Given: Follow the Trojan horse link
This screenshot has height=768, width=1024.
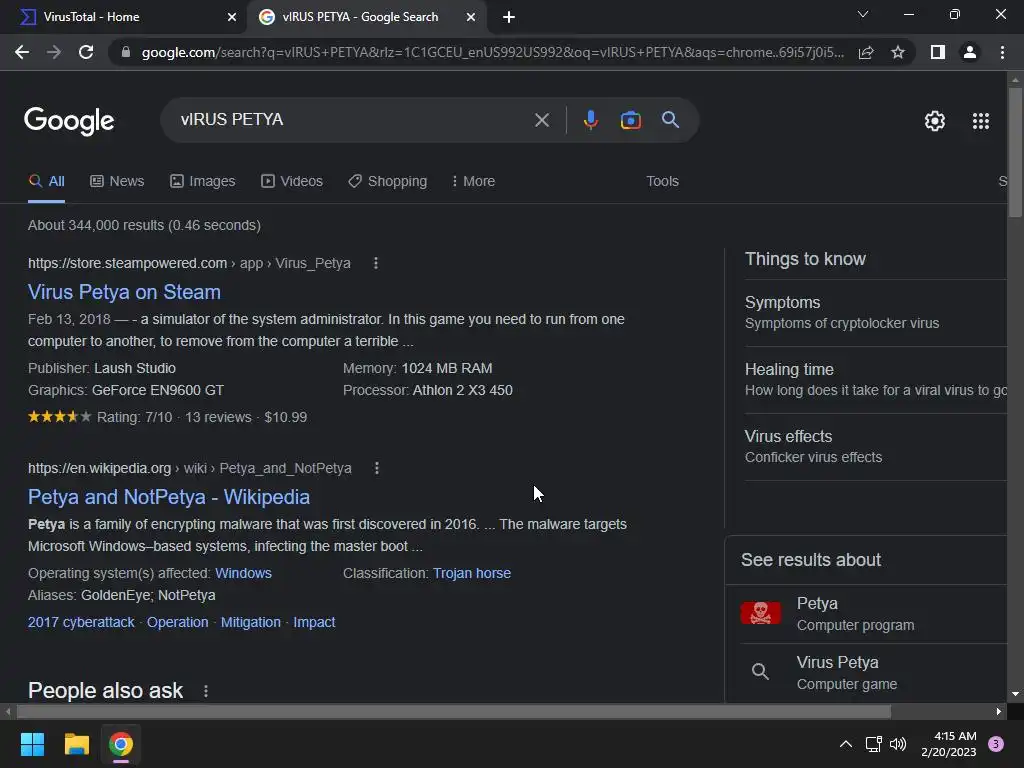Looking at the screenshot, I should click(x=472, y=573).
